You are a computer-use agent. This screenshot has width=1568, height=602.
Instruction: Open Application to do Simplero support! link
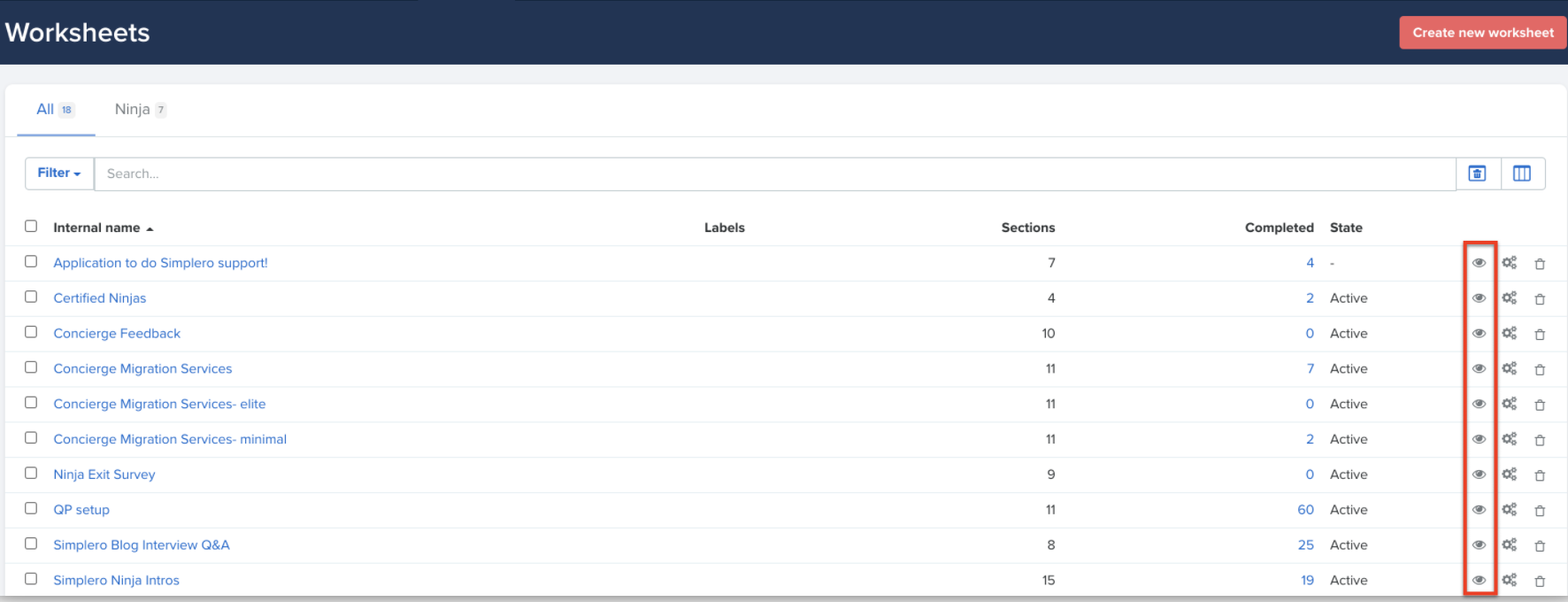[x=160, y=263]
